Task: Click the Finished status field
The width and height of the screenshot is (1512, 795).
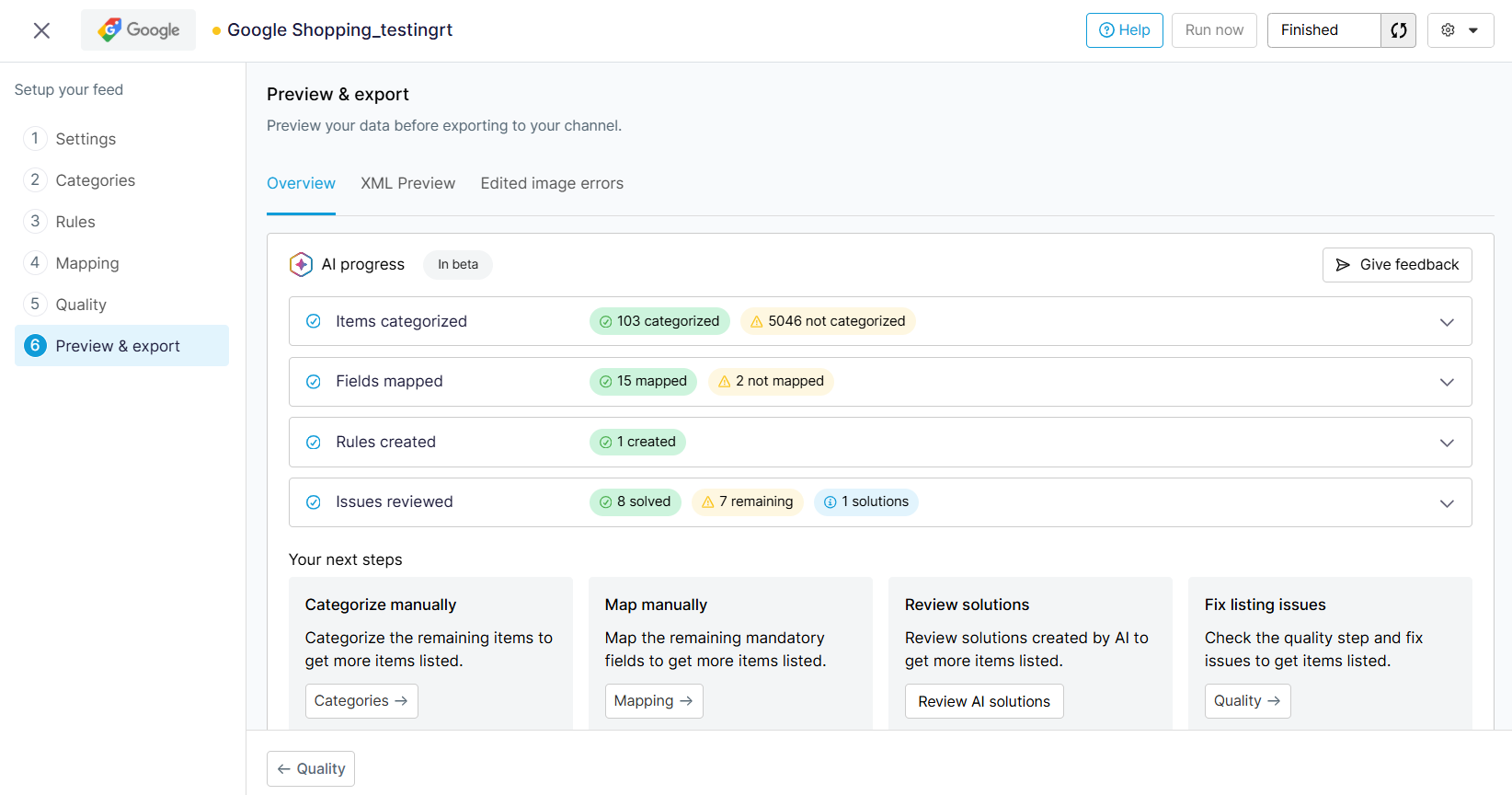Action: pyautogui.click(x=1323, y=30)
